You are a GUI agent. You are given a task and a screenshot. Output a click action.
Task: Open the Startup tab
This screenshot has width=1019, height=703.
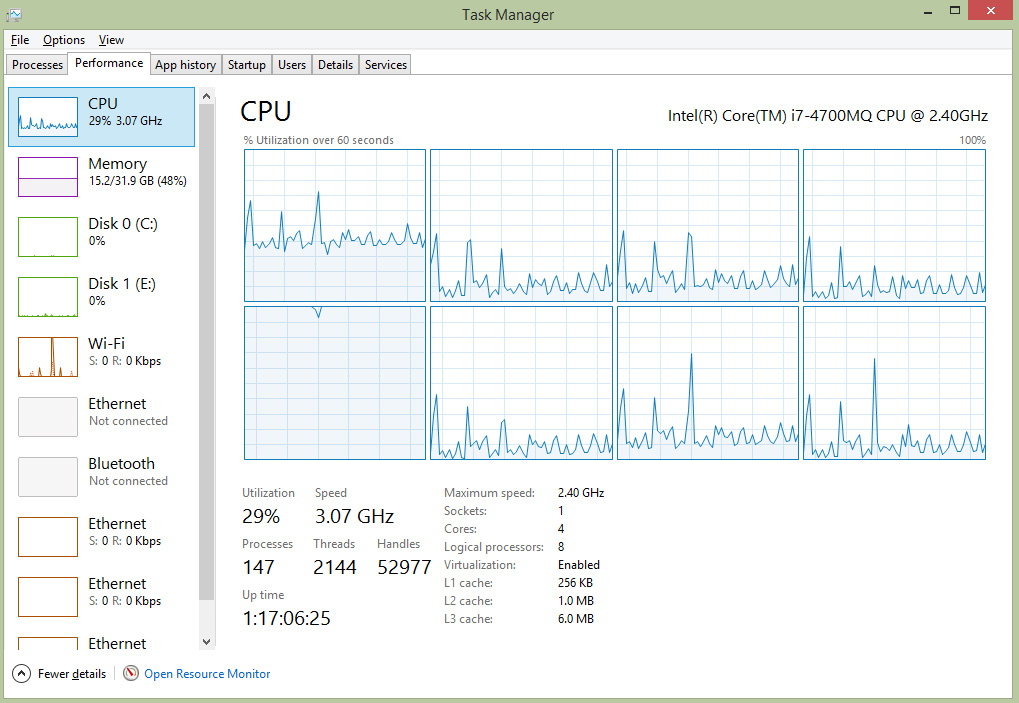246,64
